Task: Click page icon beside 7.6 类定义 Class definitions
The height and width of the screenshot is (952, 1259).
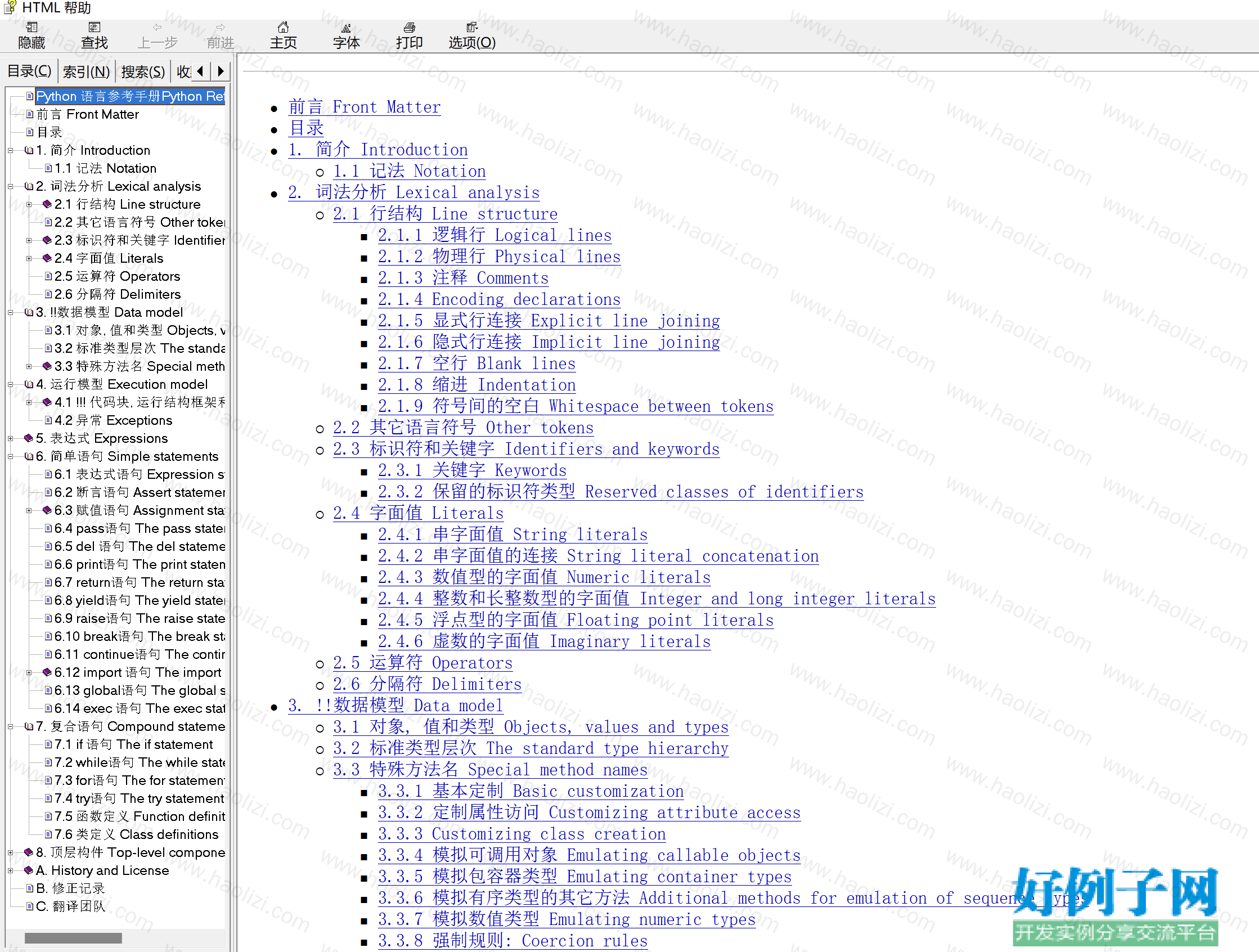Action: (48, 835)
